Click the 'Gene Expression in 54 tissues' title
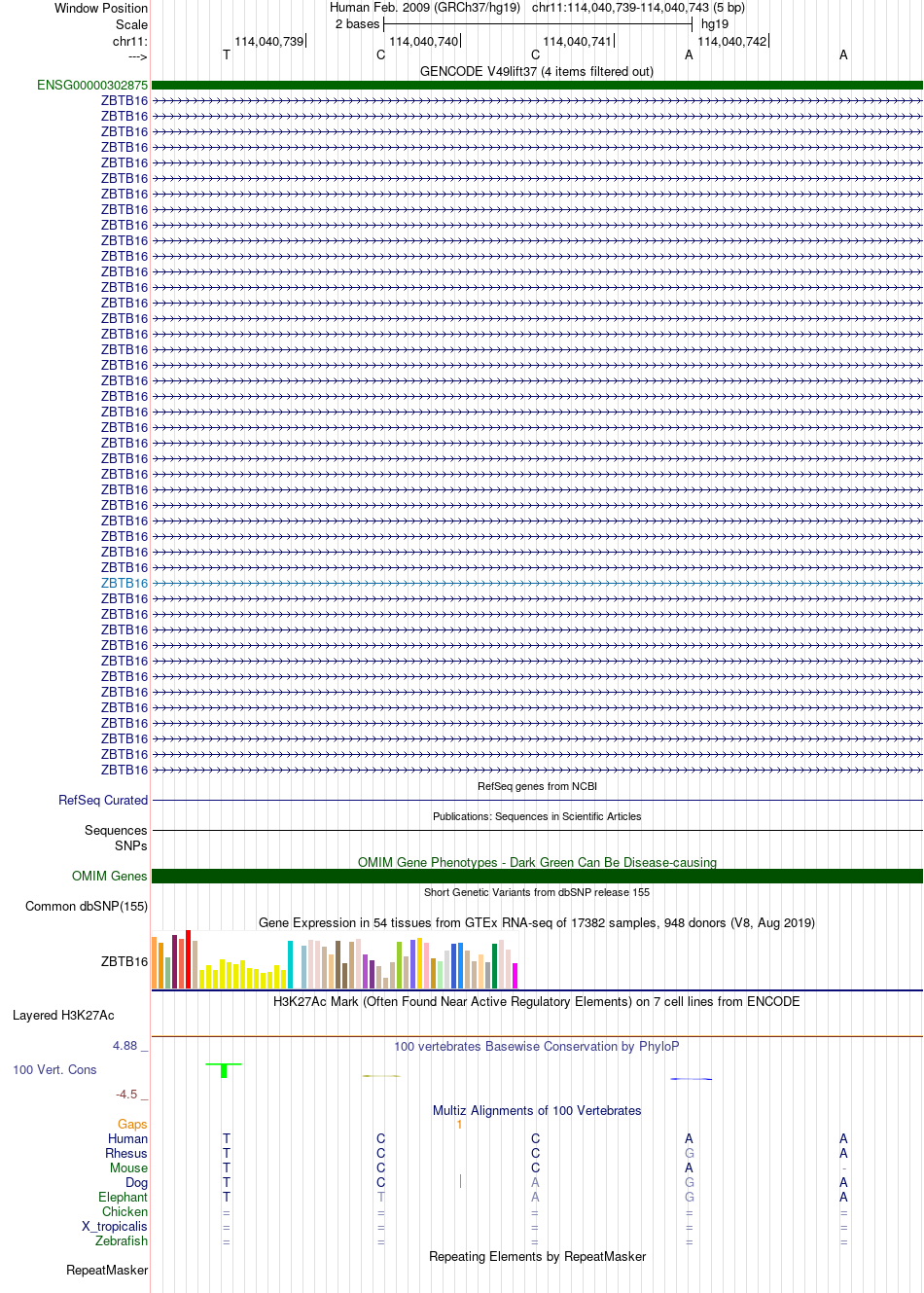Viewport: 924px width, 1293px height. tap(537, 923)
